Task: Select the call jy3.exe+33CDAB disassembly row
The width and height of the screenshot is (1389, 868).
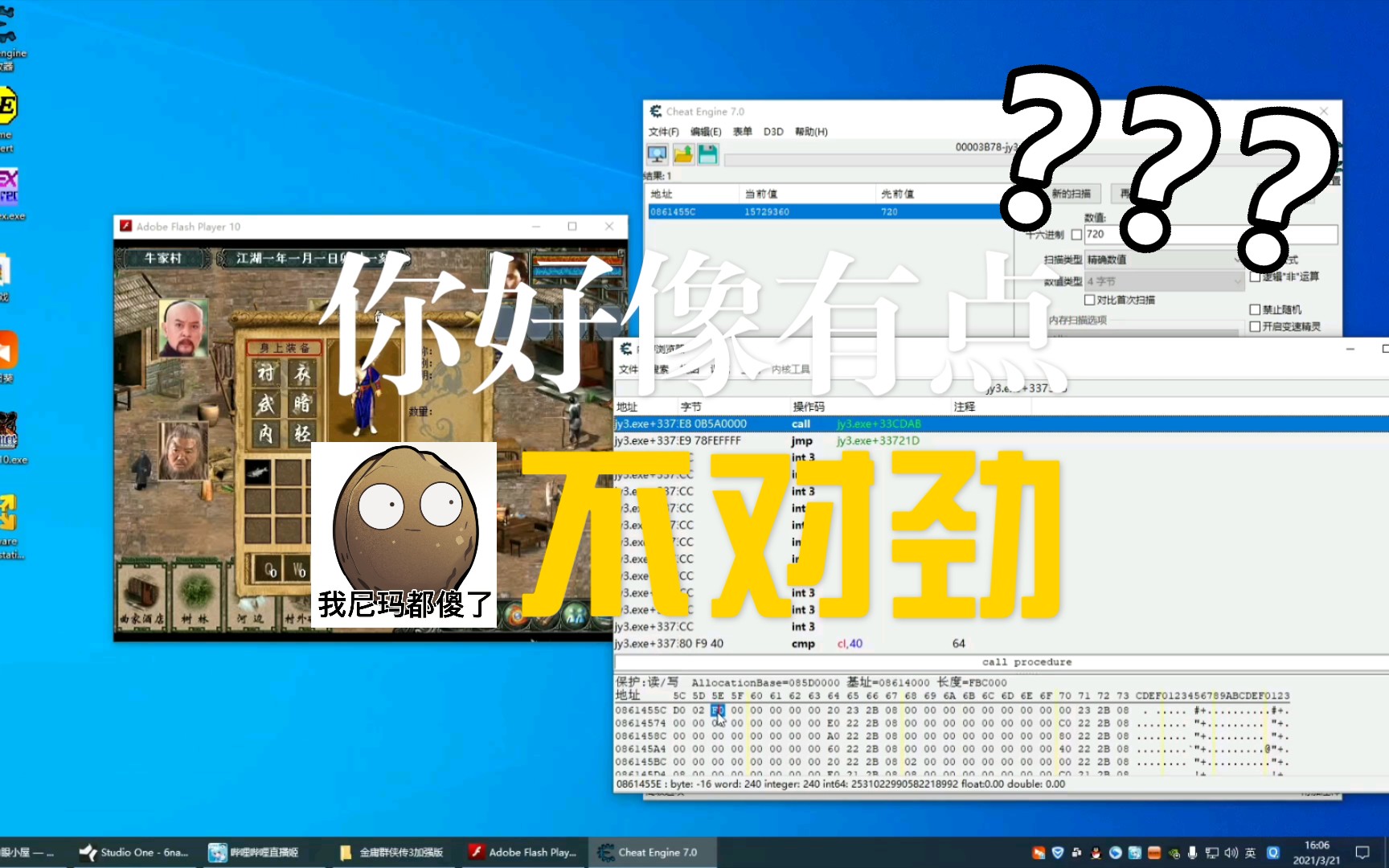Action: (1001, 424)
